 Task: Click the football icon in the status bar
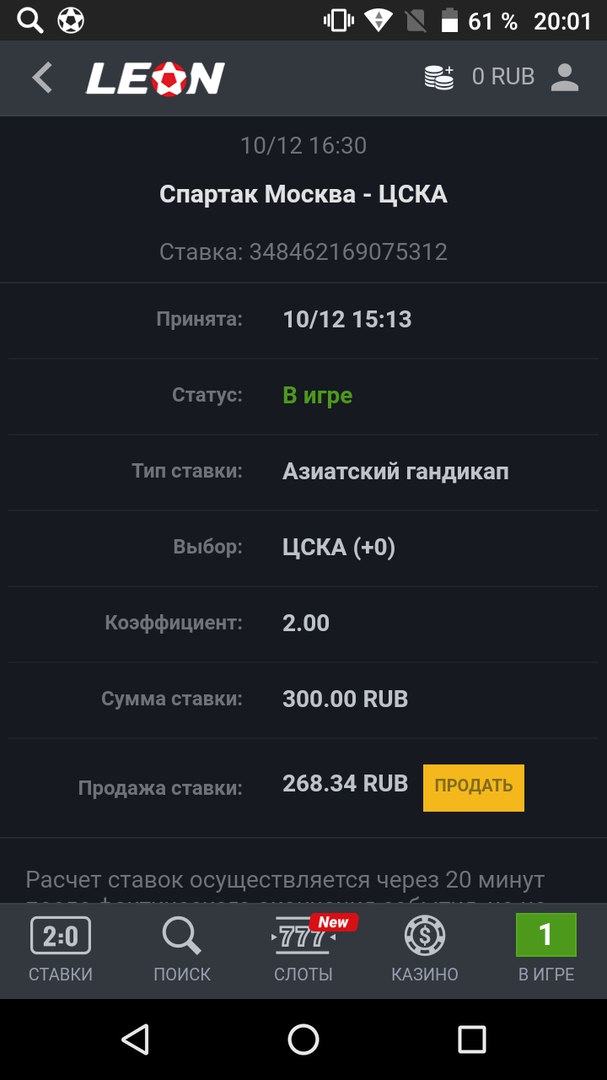[69, 19]
